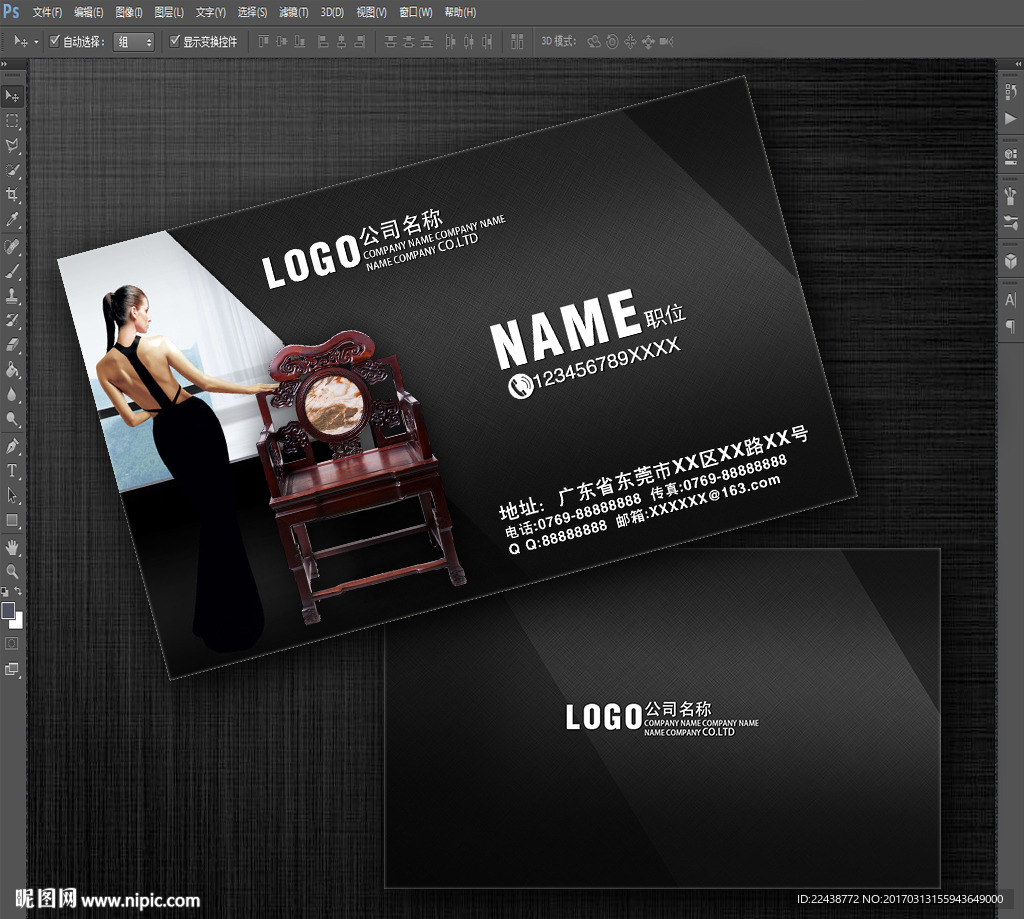Distribute left edges of layers
The width and height of the screenshot is (1024, 919).
click(450, 42)
